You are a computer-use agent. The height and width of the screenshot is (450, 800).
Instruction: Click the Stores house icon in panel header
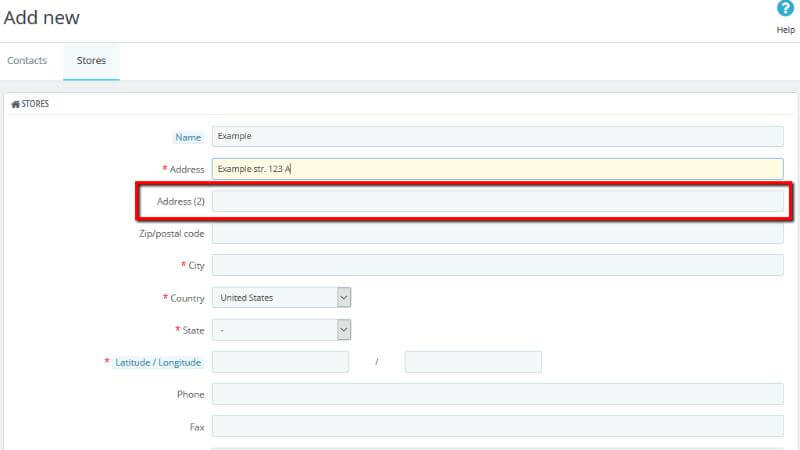pyautogui.click(x=15, y=104)
